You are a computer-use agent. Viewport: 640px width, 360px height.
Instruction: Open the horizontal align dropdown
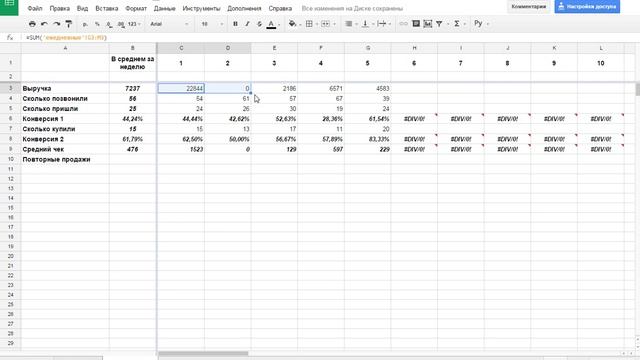tap(350, 24)
